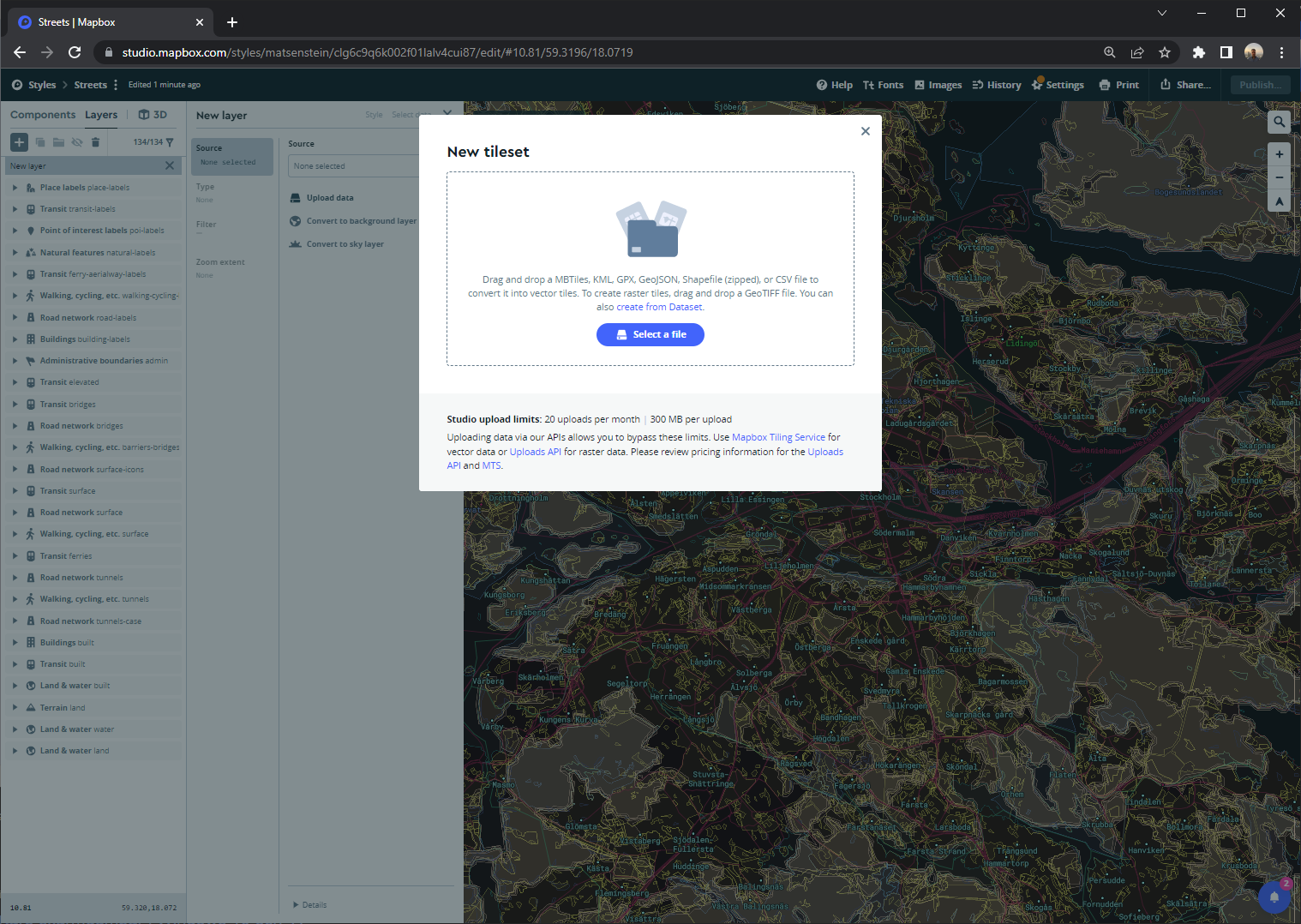This screenshot has height=924, width=1301.
Task: Expand the Buildings building-labels component
Action: (x=15, y=339)
